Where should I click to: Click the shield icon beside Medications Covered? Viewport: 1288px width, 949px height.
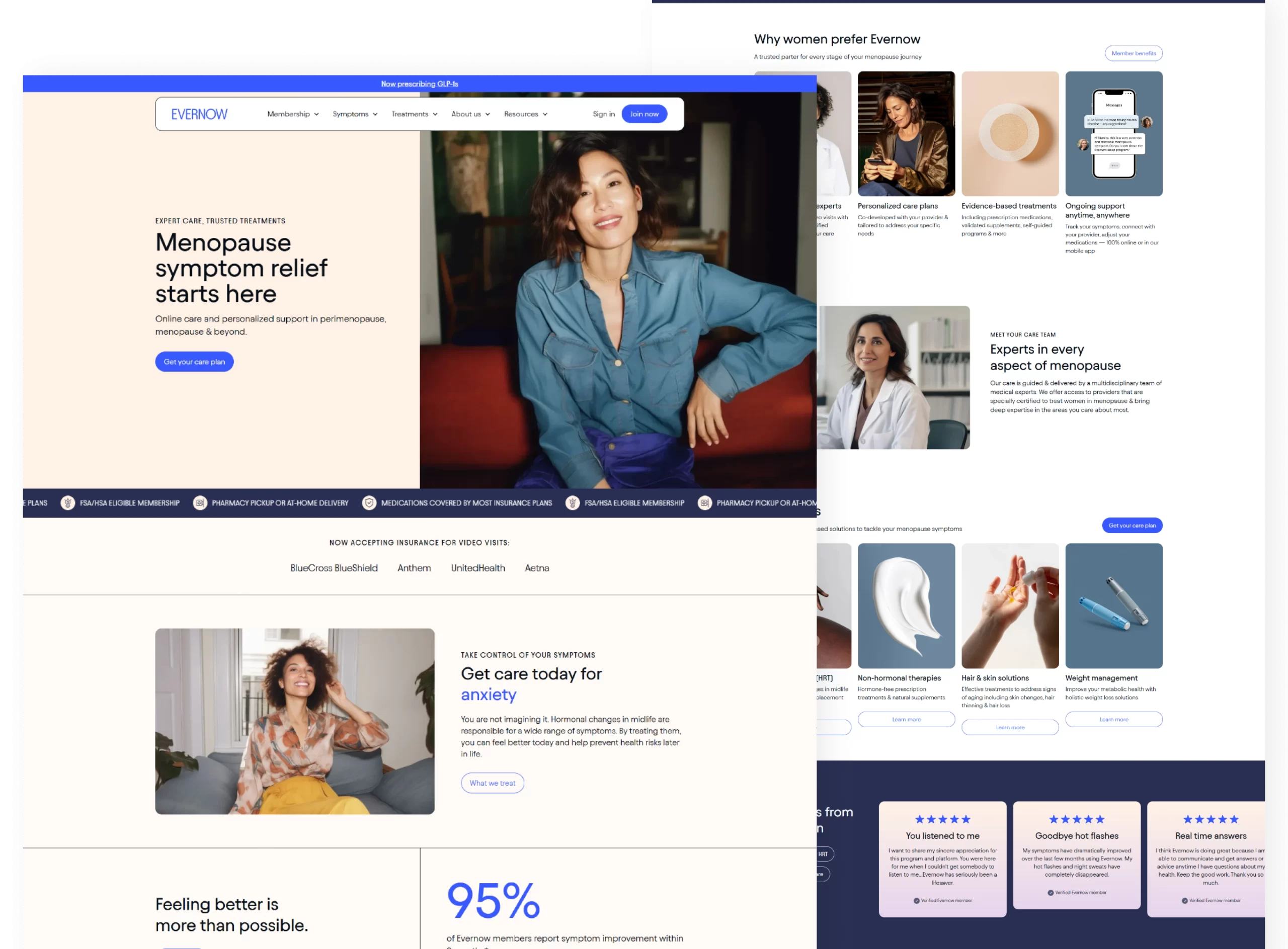coord(369,503)
